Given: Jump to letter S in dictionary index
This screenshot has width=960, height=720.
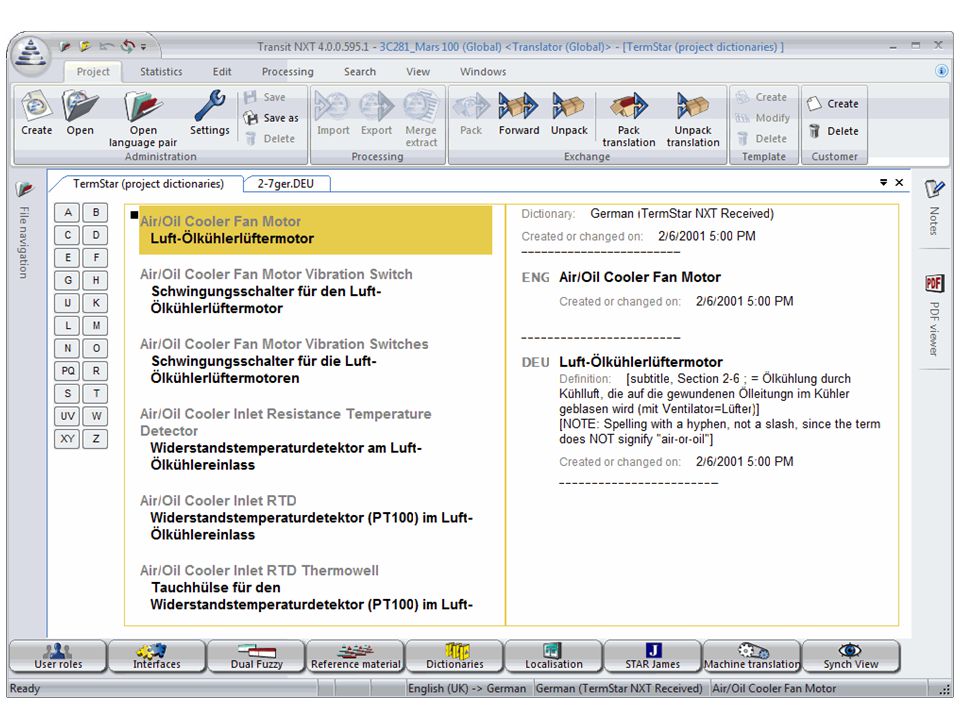Looking at the screenshot, I should click(68, 394).
